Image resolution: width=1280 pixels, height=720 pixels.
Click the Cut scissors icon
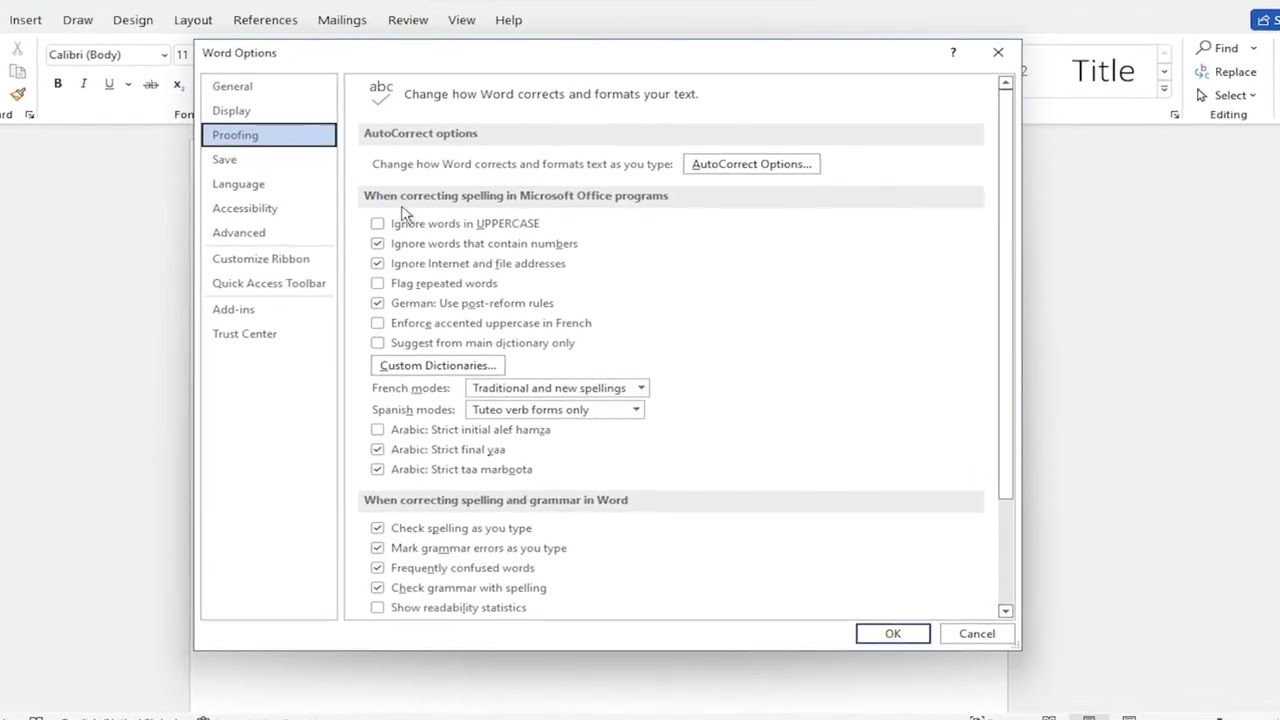18,48
